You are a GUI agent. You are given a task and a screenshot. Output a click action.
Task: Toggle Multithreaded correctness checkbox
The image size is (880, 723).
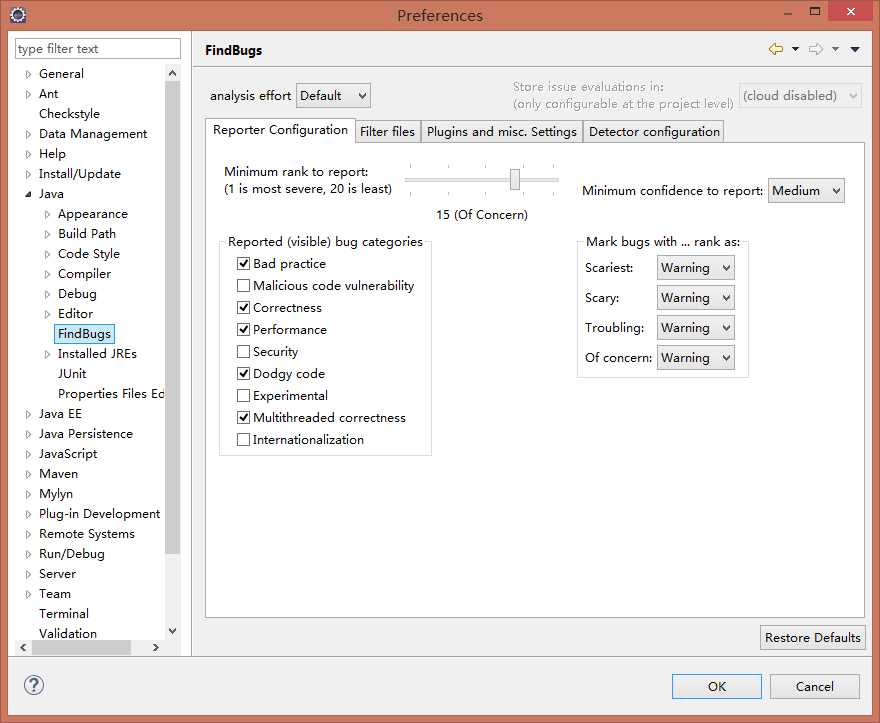point(243,417)
